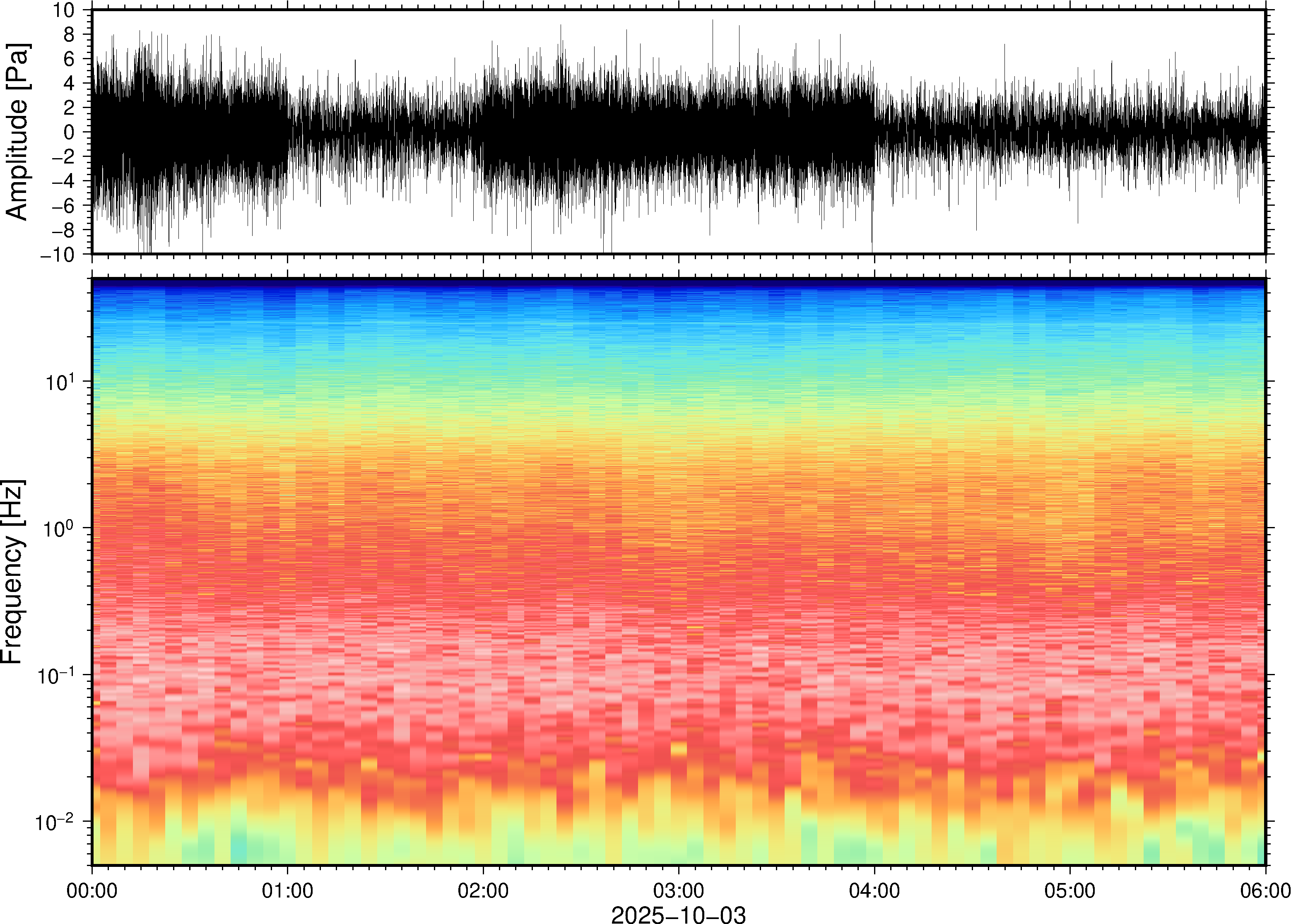Viewport: 1291px width, 924px height.
Task: Click the 1 Hz frequency tick label
Action: click(x=59, y=529)
